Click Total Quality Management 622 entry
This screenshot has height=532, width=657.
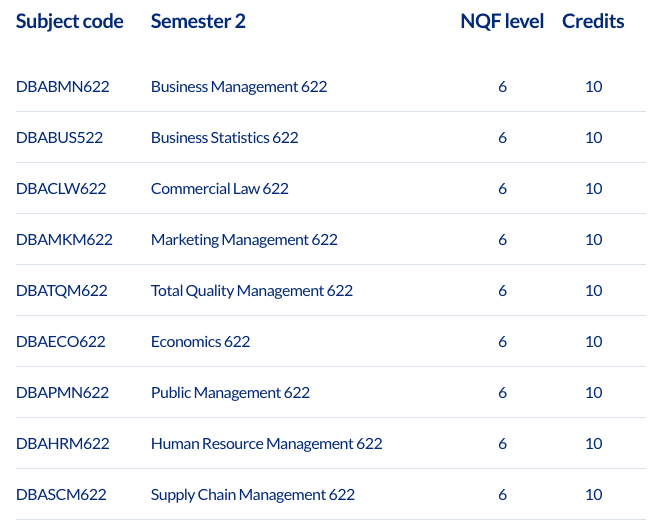tap(252, 290)
